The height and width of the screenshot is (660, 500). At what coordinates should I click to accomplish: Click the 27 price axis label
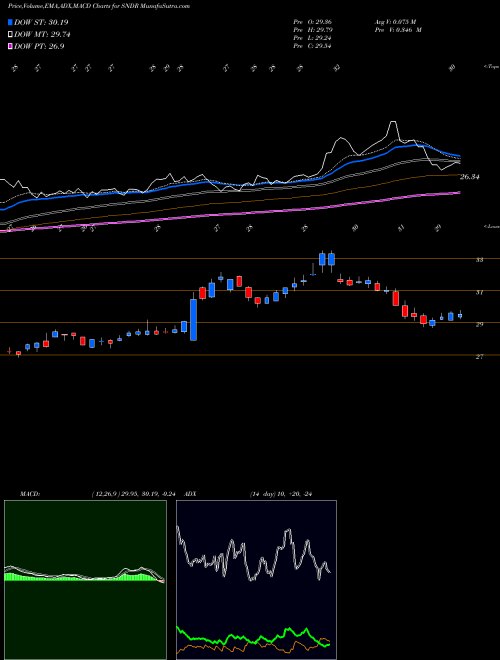tap(479, 357)
